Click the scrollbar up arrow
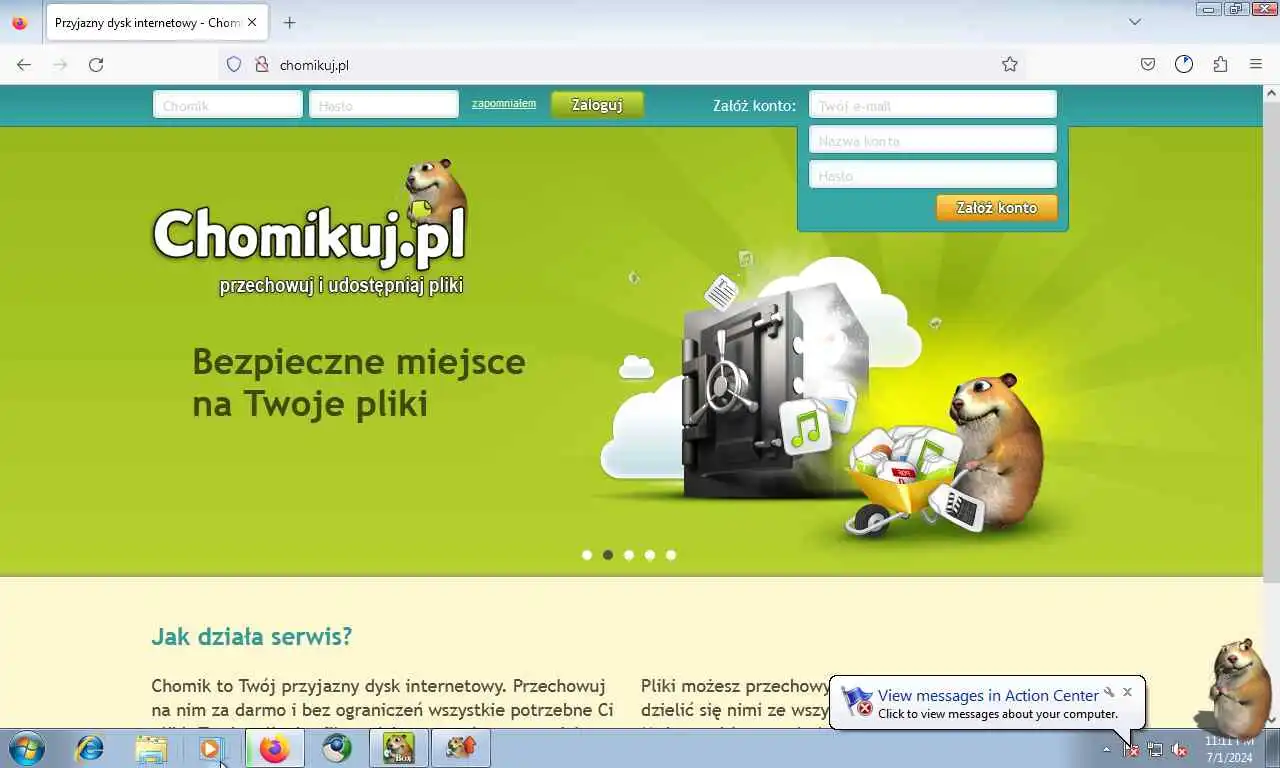 pyautogui.click(x=1271, y=93)
